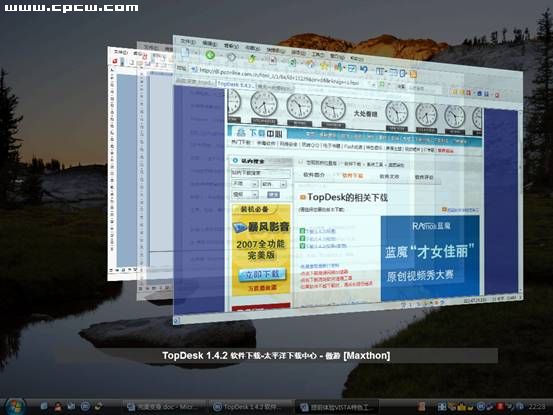Open the dropdown beside the site-search submit button
The width and height of the screenshot is (553, 415).
(x=245, y=194)
